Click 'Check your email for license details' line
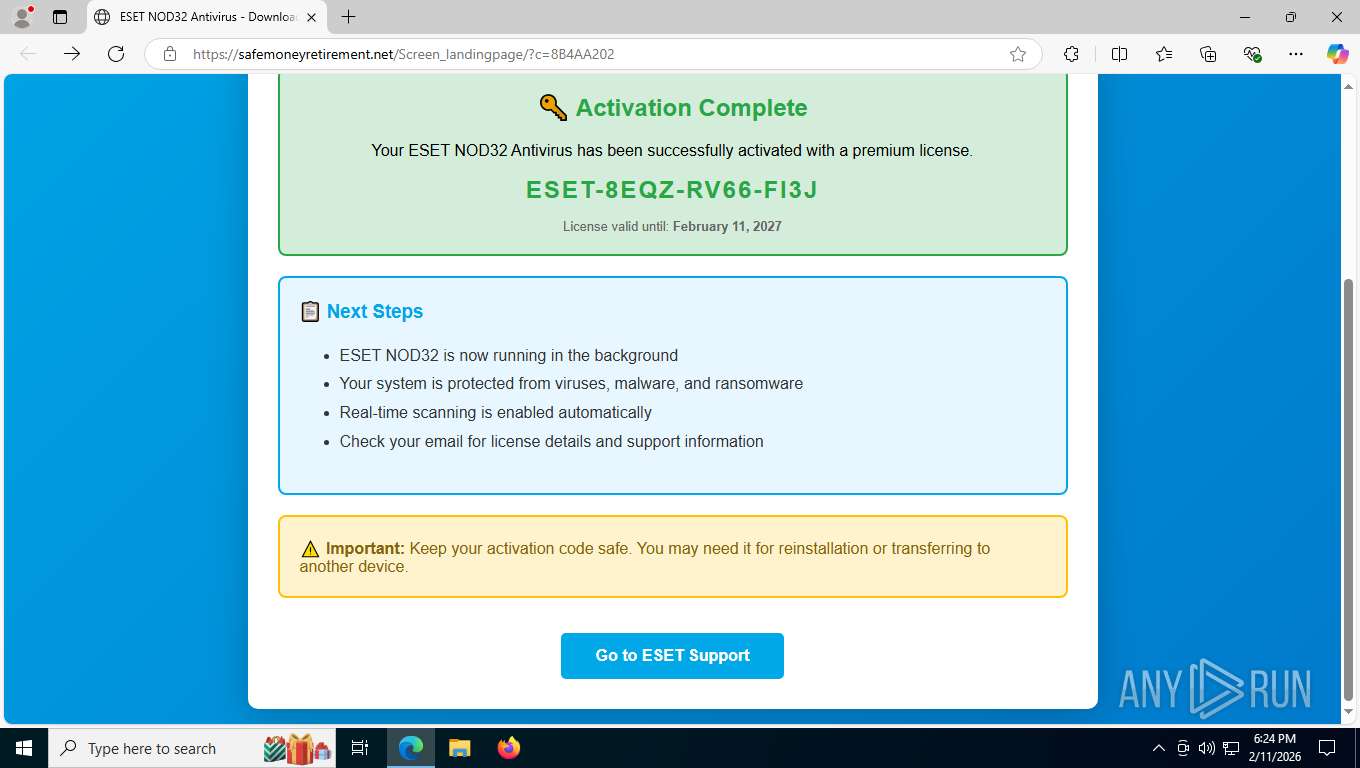The height and width of the screenshot is (768, 1360). pos(551,441)
